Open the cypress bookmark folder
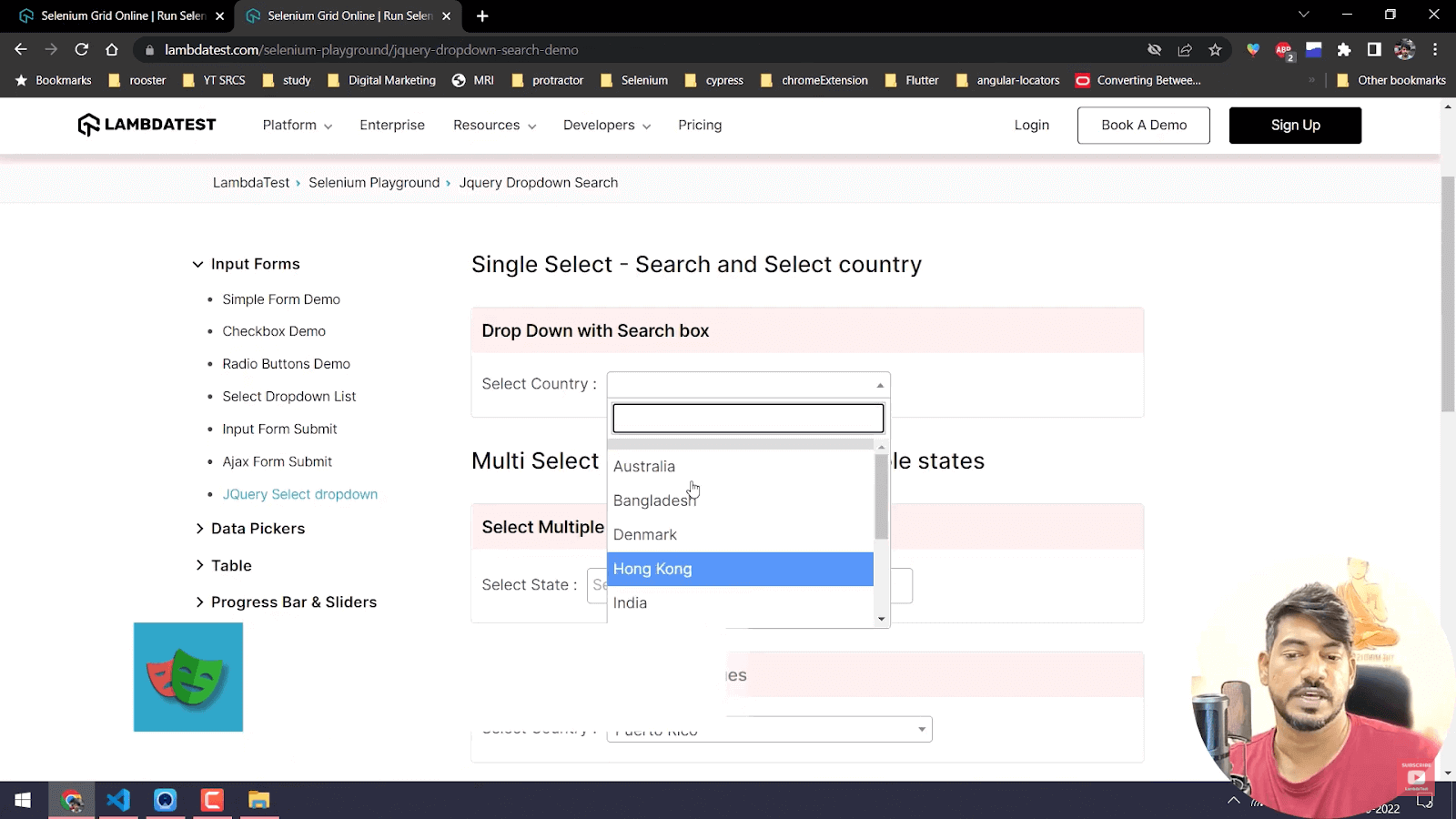 714,80
